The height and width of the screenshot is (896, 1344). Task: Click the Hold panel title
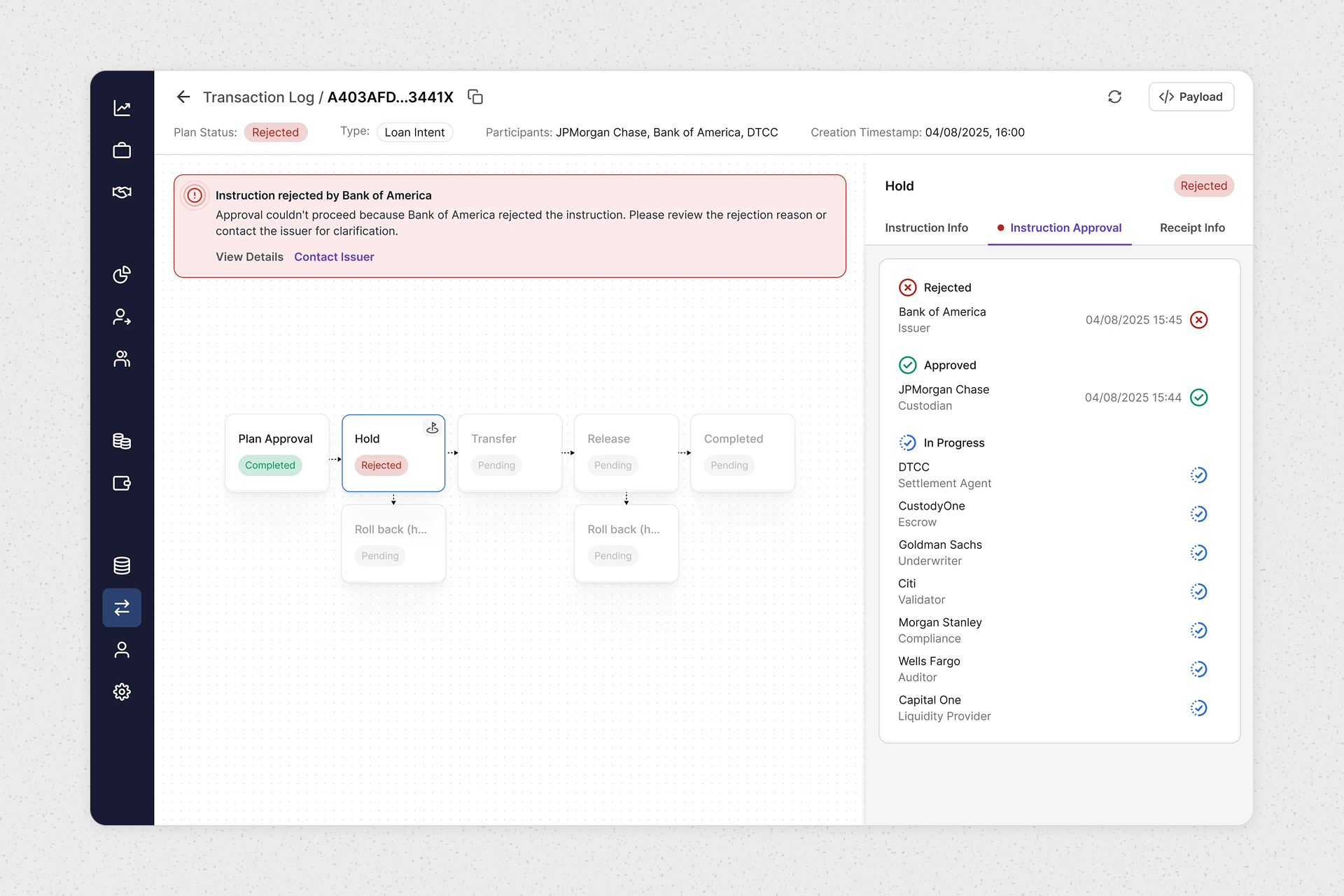pyautogui.click(x=899, y=186)
